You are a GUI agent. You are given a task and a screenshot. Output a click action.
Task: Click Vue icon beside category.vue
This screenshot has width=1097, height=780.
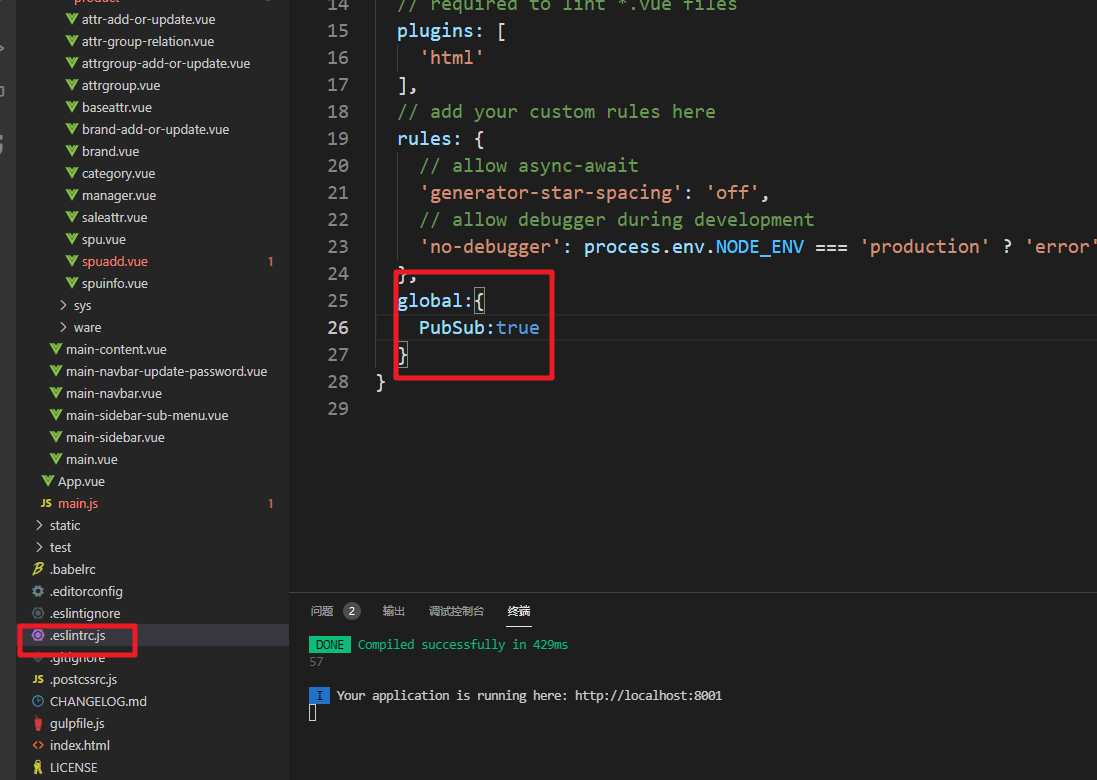coord(71,173)
